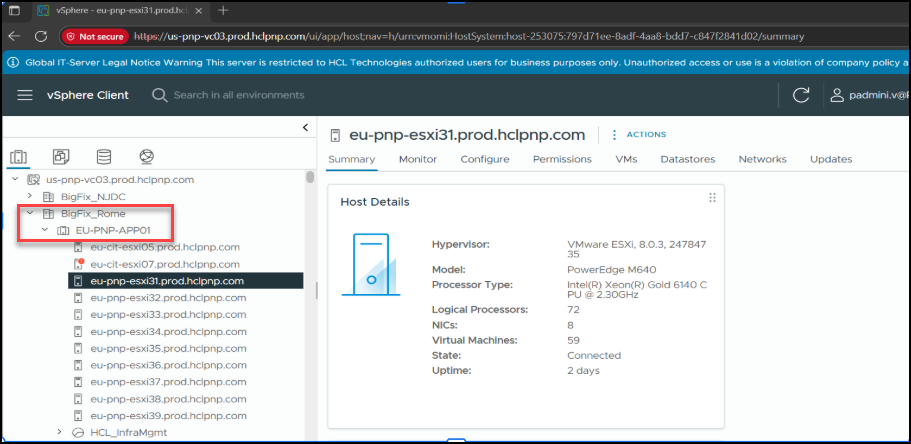Click the eu-cit-esxi05 host icon
The image size is (911, 444).
(78, 247)
